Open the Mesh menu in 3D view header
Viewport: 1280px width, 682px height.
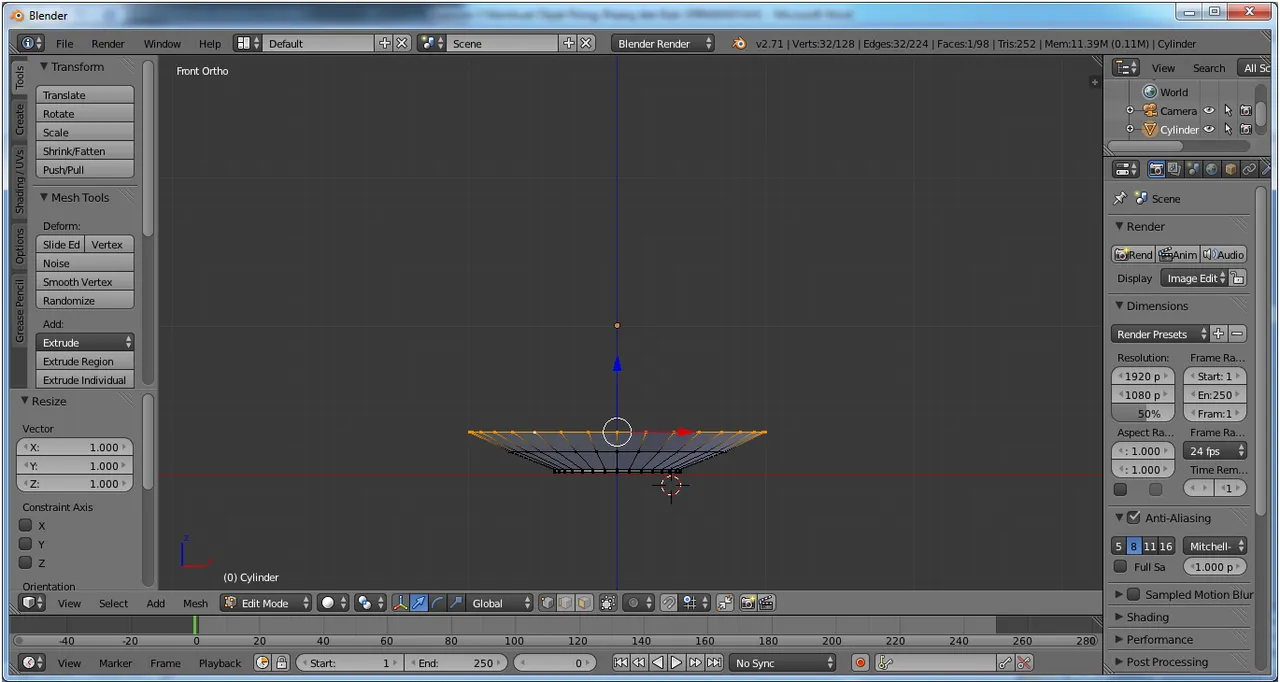click(x=195, y=603)
